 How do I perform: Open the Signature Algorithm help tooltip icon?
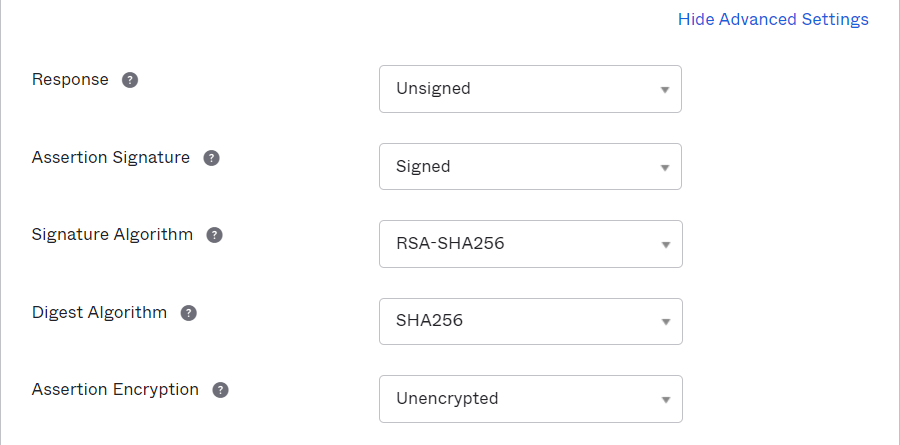point(215,235)
